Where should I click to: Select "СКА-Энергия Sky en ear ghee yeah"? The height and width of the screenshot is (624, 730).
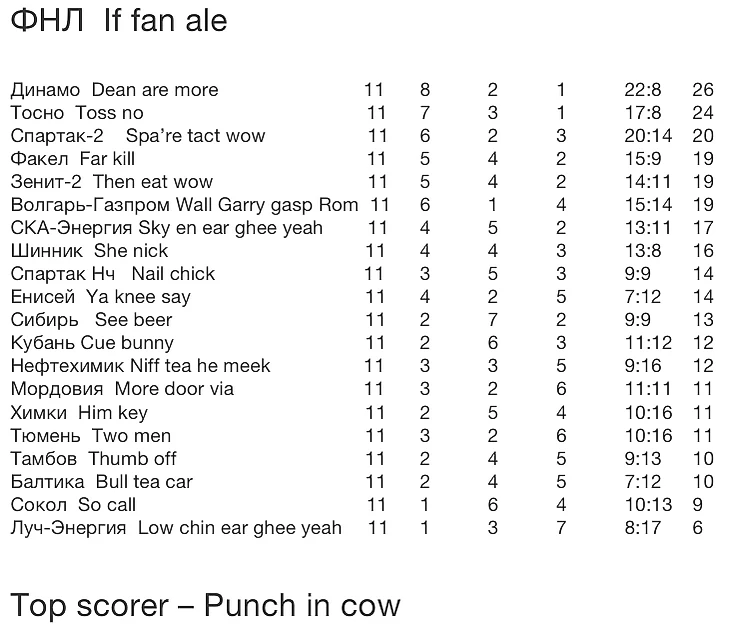[x=167, y=228]
